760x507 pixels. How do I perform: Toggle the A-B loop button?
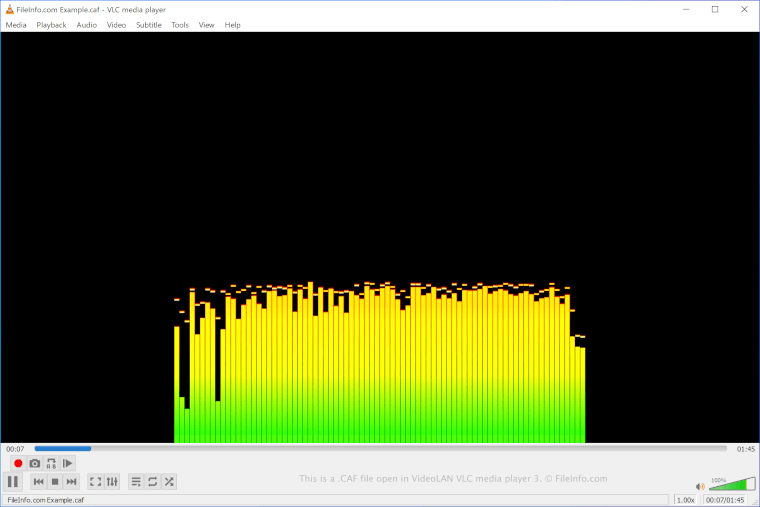(51, 463)
